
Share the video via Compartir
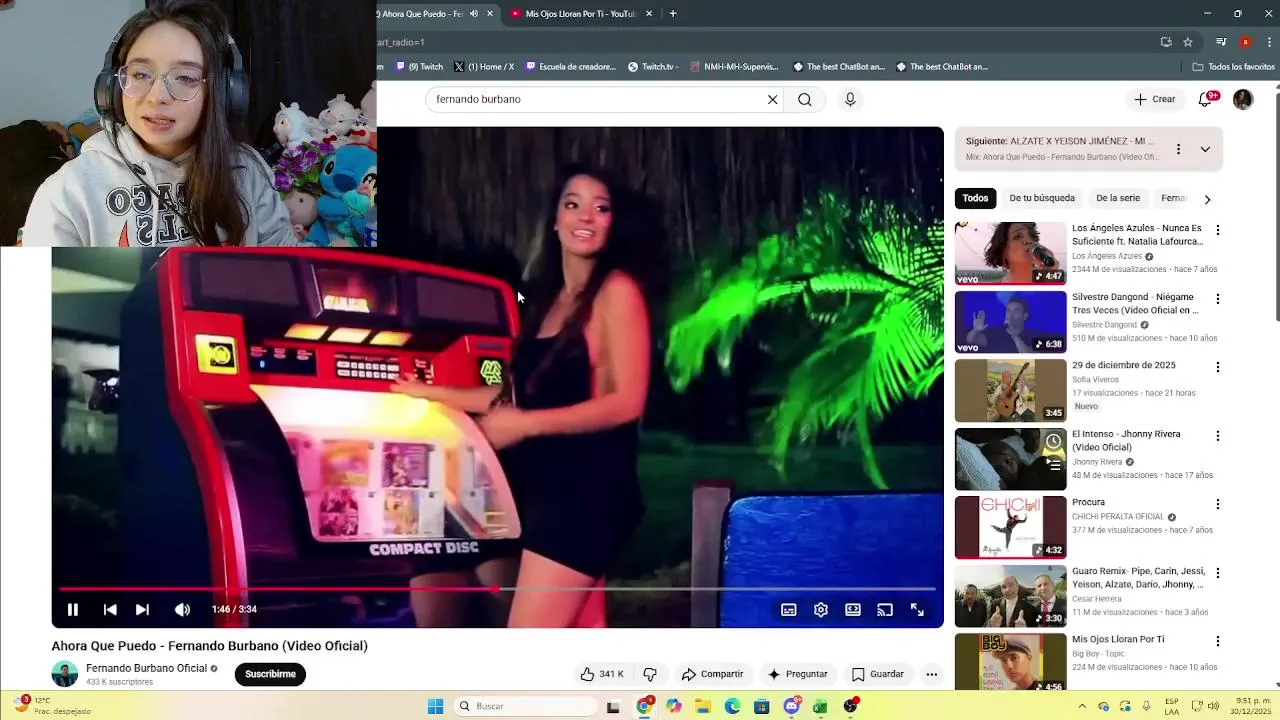[x=712, y=674]
